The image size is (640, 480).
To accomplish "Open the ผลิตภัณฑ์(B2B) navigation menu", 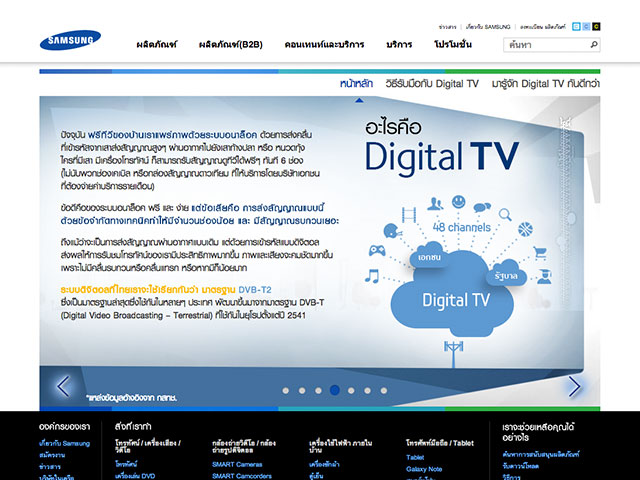I will tap(228, 45).
